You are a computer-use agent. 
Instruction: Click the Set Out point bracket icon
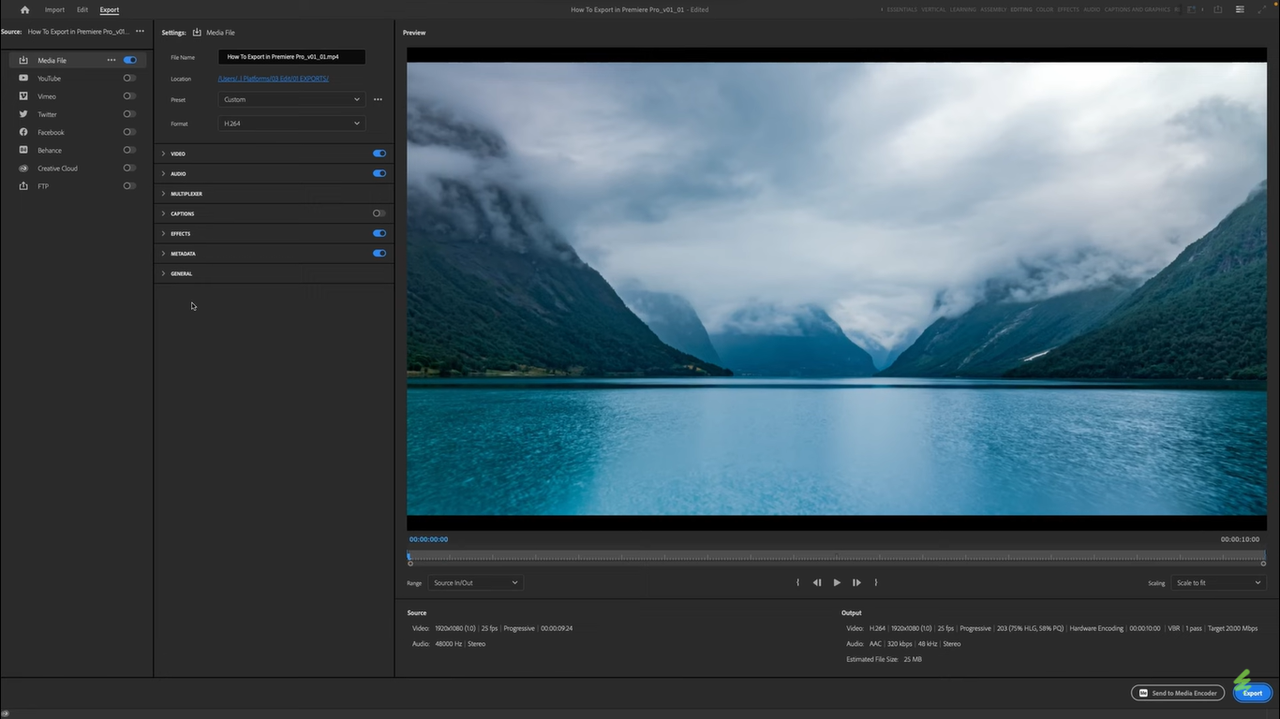876,582
